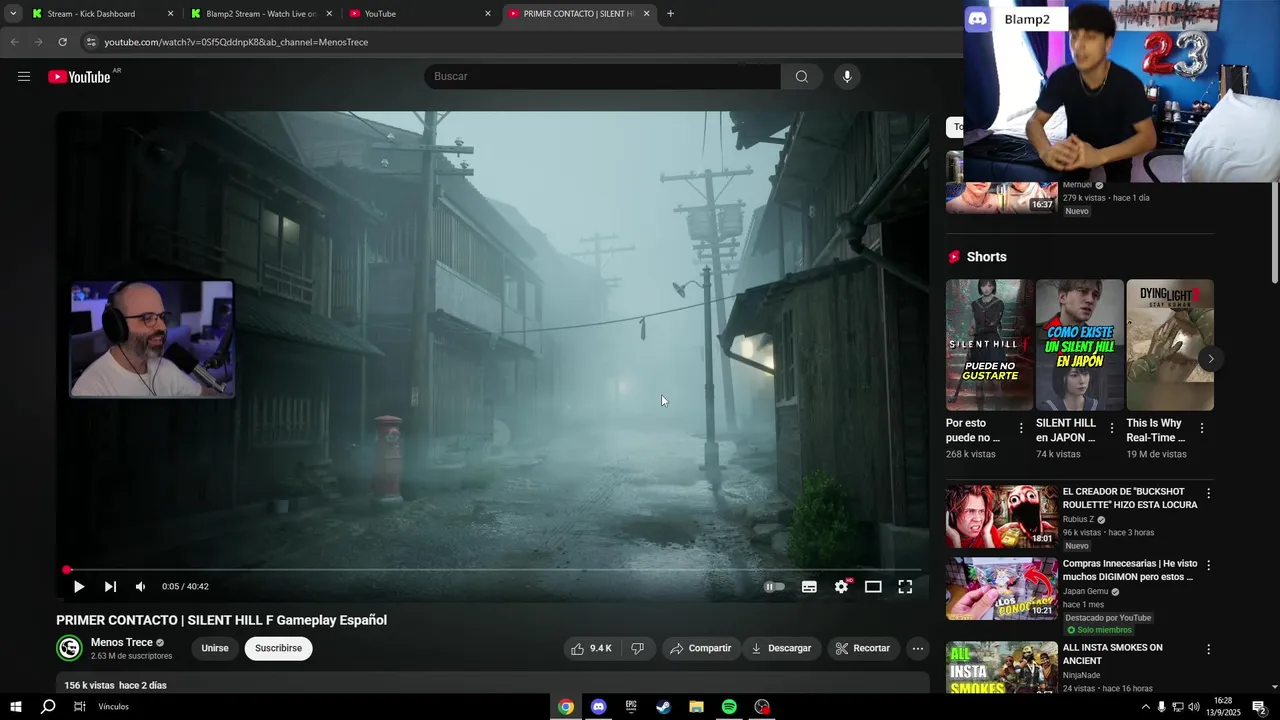Open the 'Por esto puede no...' Short
The image size is (1280, 720).
coord(990,345)
